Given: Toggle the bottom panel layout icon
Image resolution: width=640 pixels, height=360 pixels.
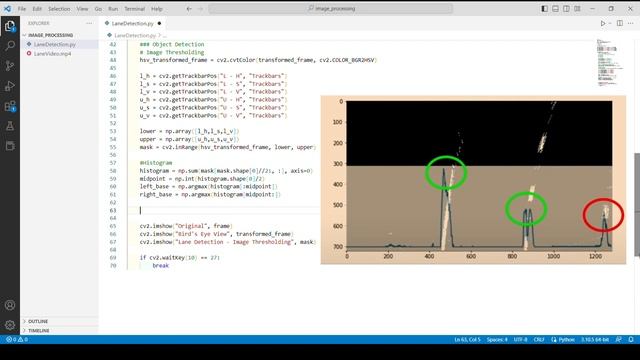Looking at the screenshot, I should click(x=556, y=9).
